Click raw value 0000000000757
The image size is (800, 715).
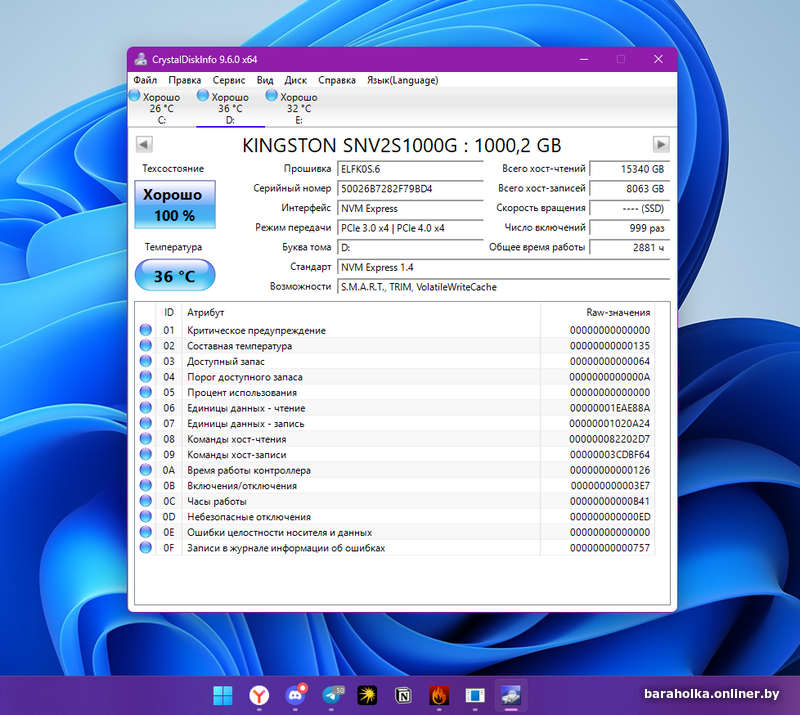[610, 548]
